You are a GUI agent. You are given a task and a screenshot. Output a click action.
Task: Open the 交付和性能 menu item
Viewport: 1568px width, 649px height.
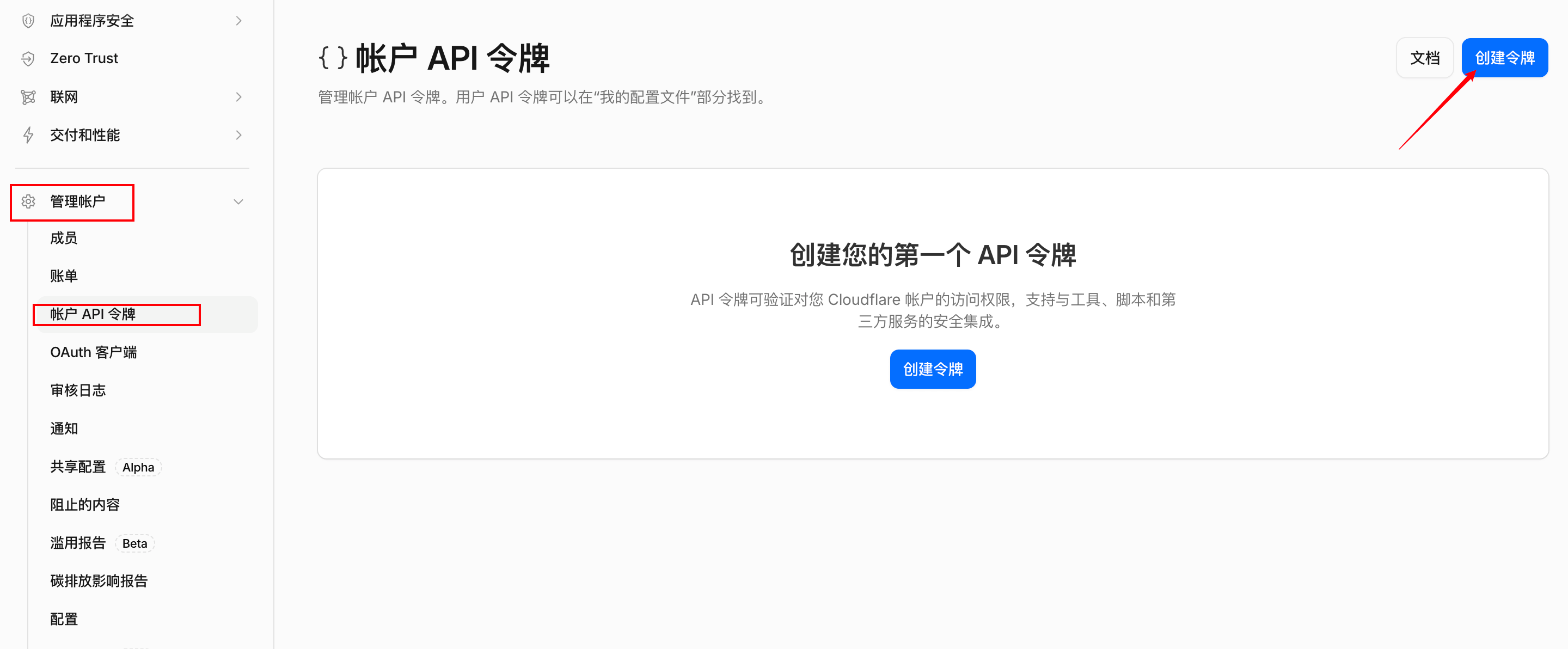pyautogui.click(x=85, y=134)
